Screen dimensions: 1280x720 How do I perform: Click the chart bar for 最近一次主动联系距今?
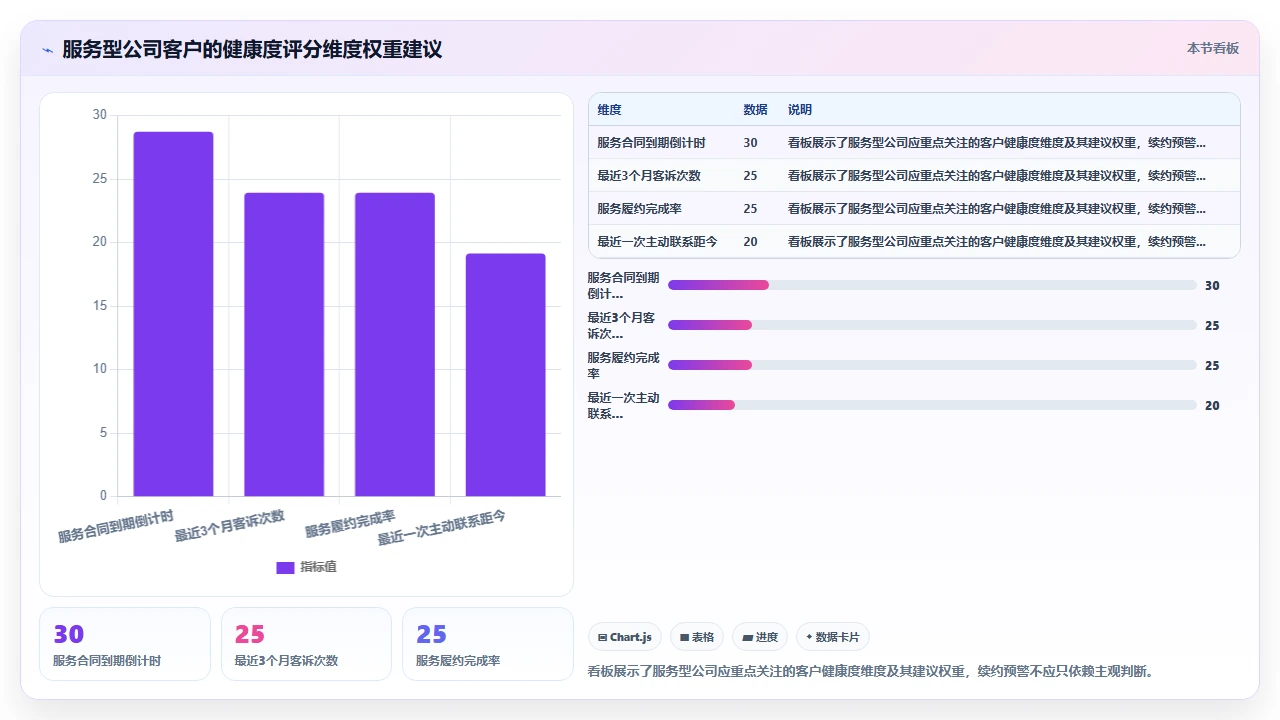pyautogui.click(x=505, y=375)
